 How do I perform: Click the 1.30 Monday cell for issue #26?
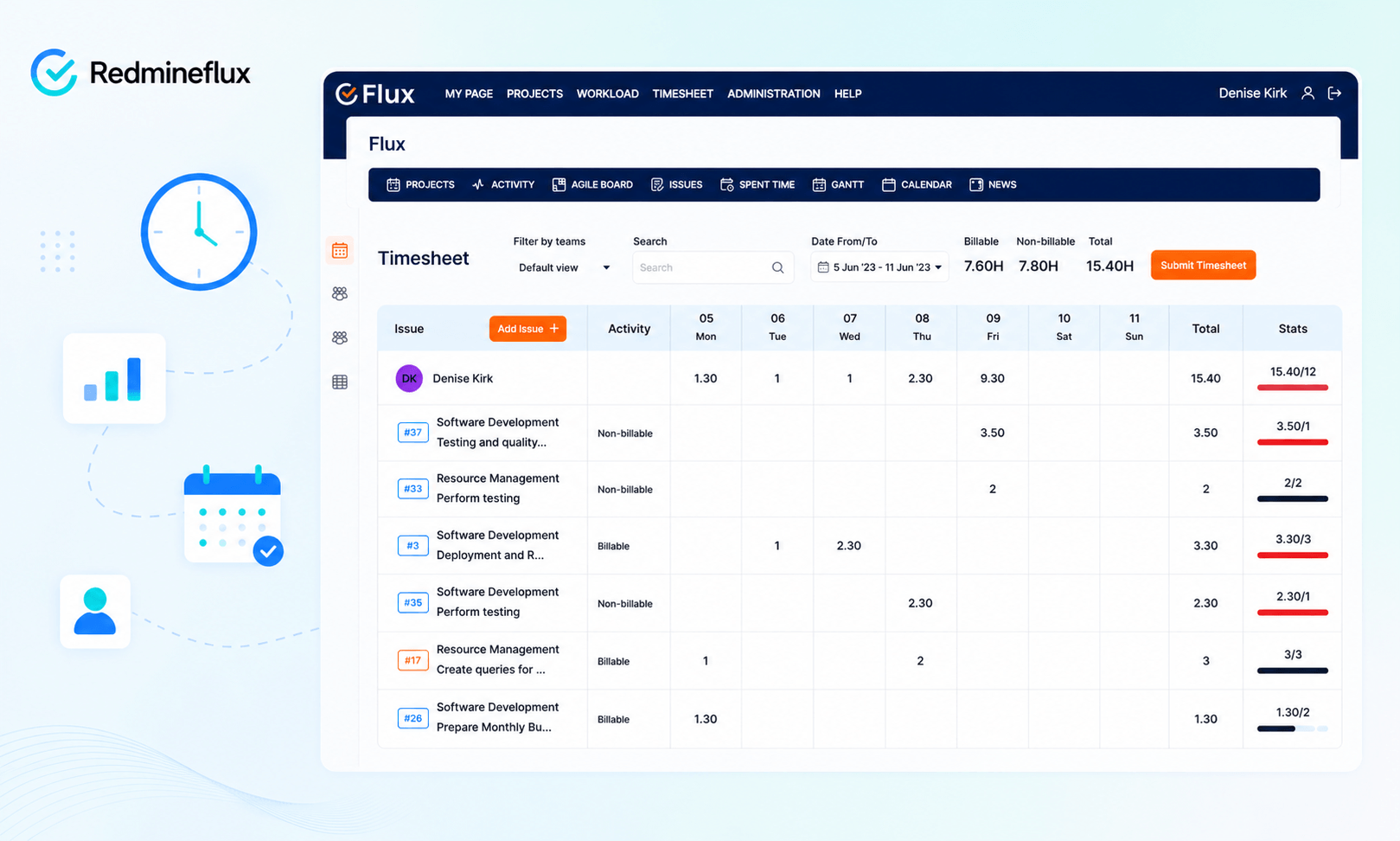pyautogui.click(x=706, y=719)
